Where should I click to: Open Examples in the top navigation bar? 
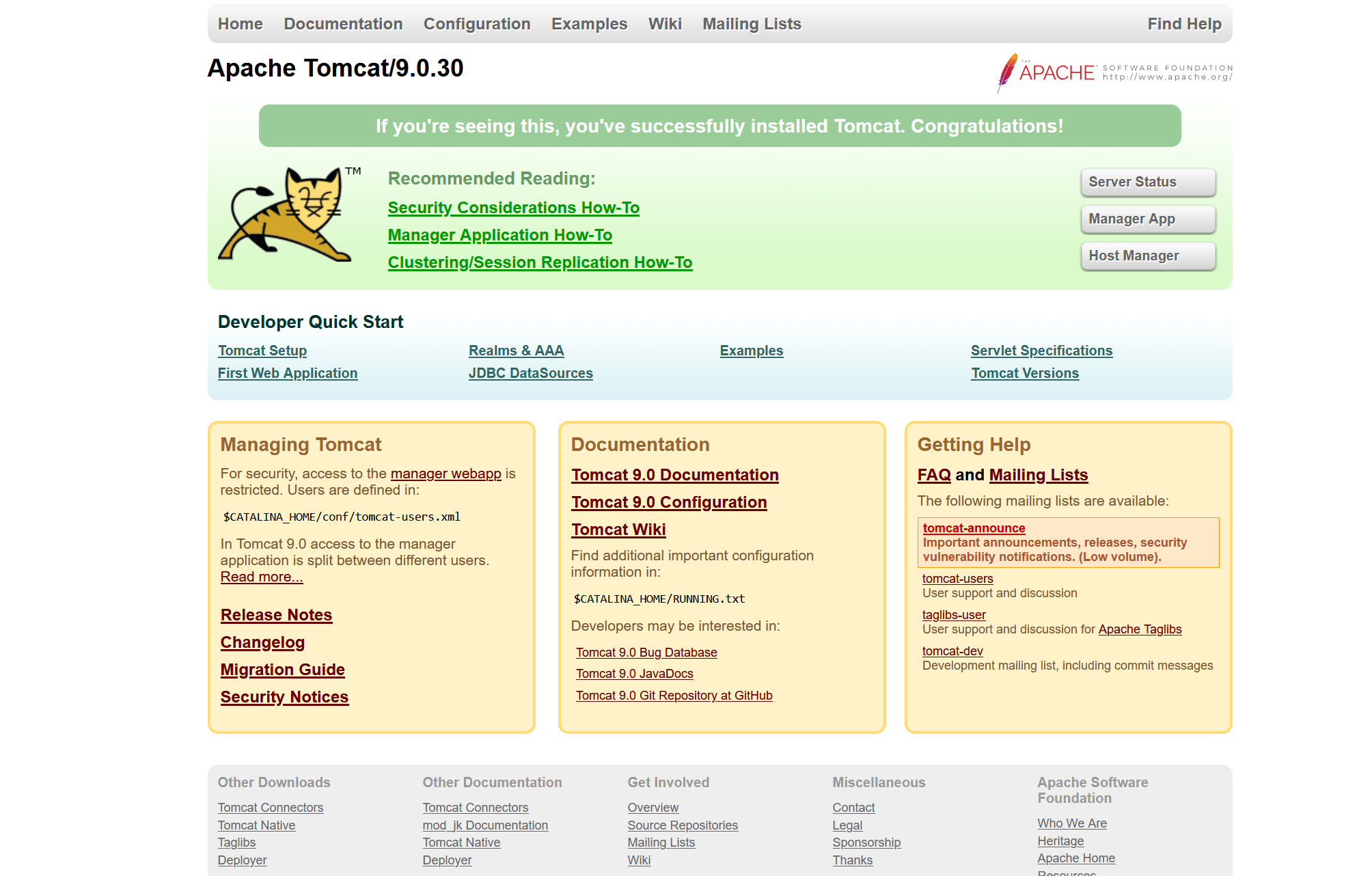click(x=589, y=24)
